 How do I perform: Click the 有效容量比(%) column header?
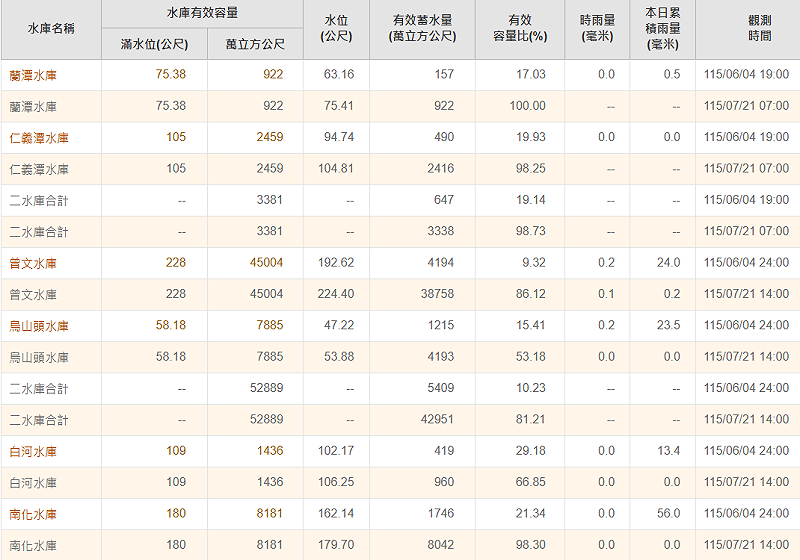(x=520, y=29)
